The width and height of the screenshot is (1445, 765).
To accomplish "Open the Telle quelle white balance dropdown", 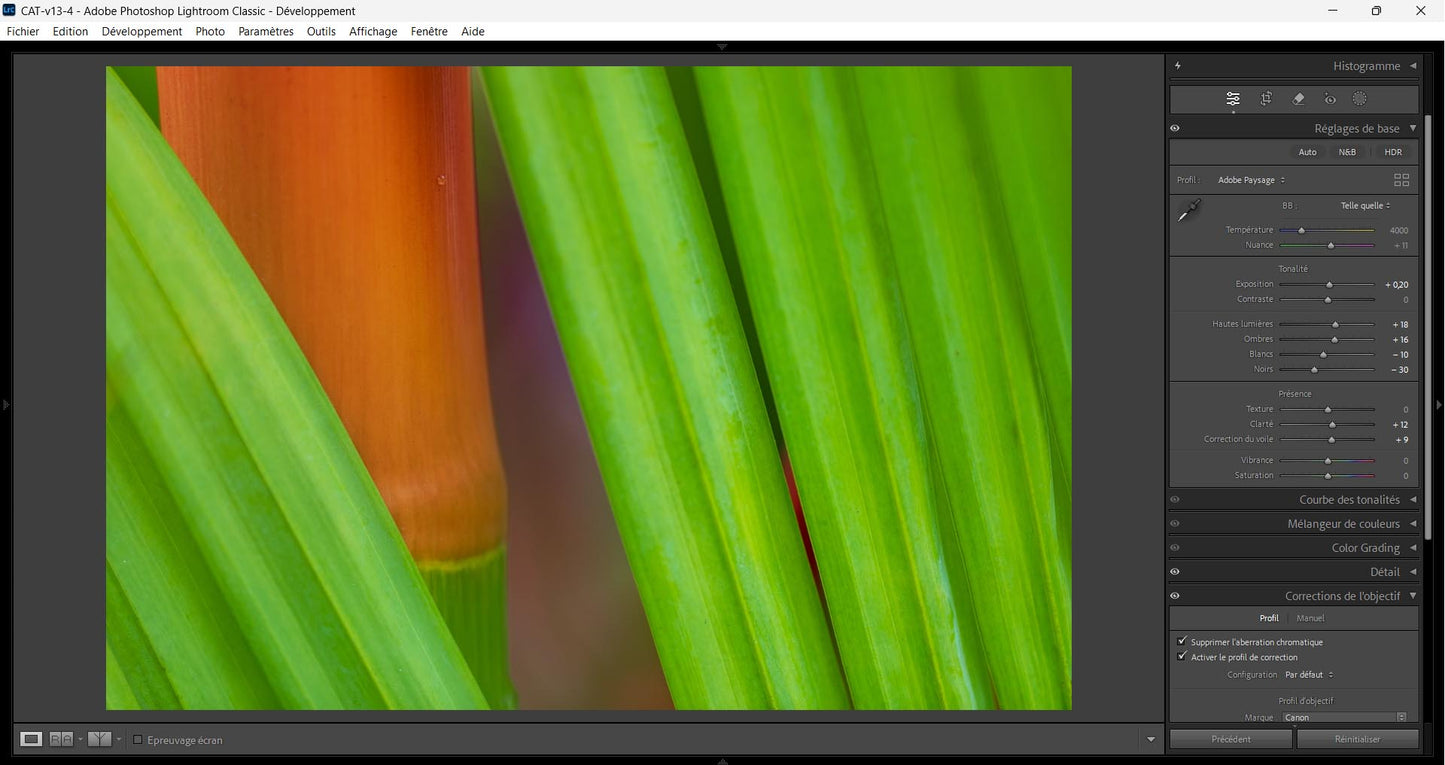I will click(1363, 205).
